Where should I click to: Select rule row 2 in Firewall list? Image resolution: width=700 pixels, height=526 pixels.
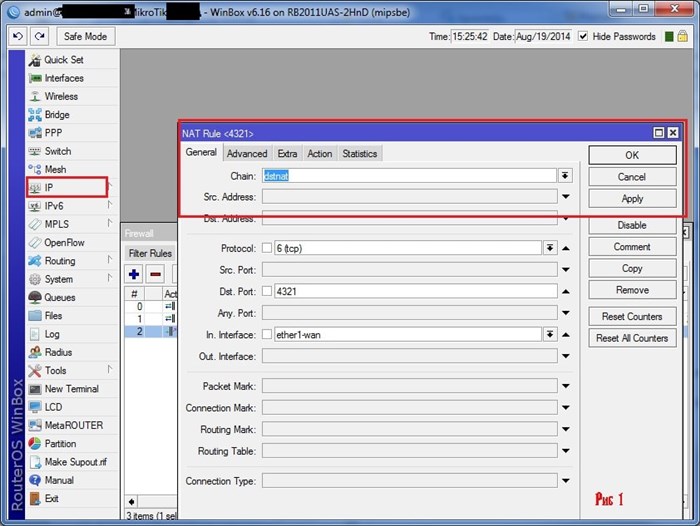coord(151,331)
